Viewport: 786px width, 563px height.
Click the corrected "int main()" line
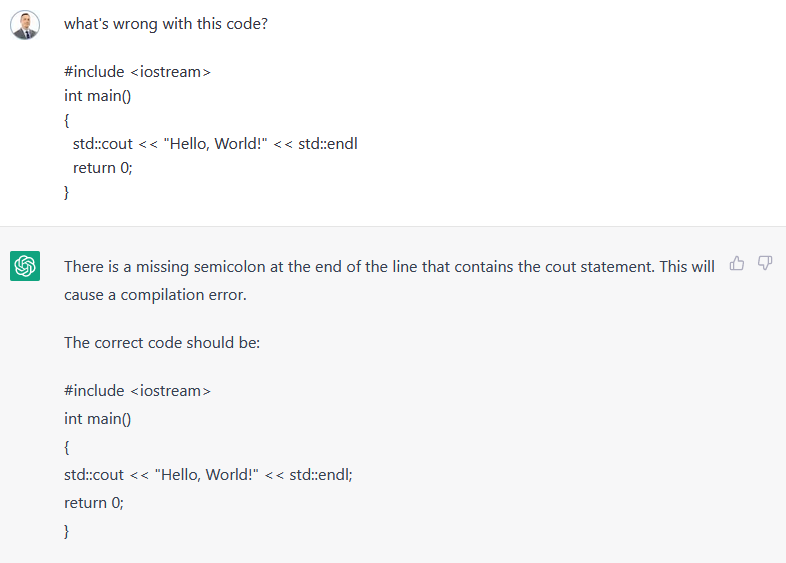point(98,419)
